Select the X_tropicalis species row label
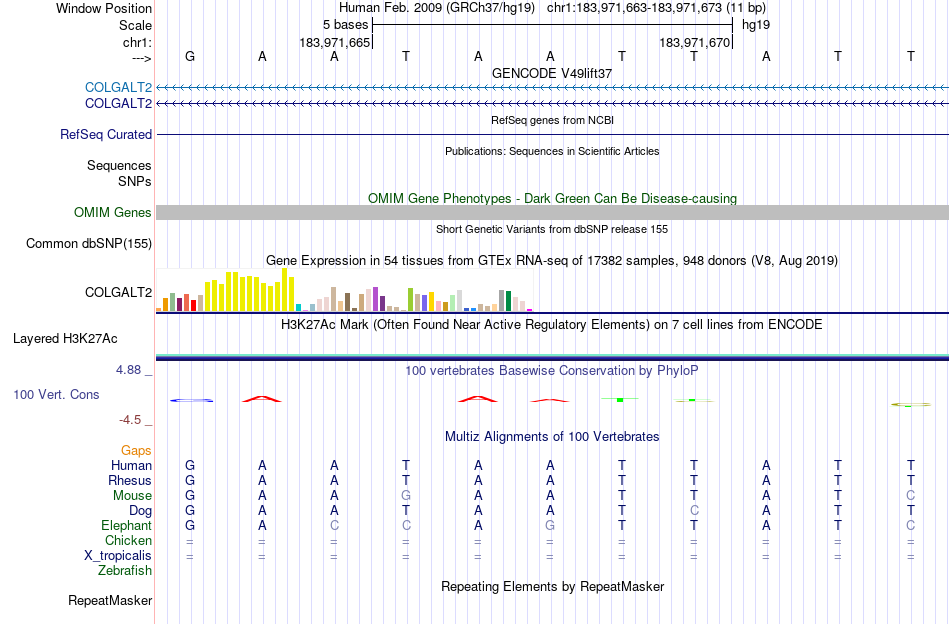 (118, 556)
